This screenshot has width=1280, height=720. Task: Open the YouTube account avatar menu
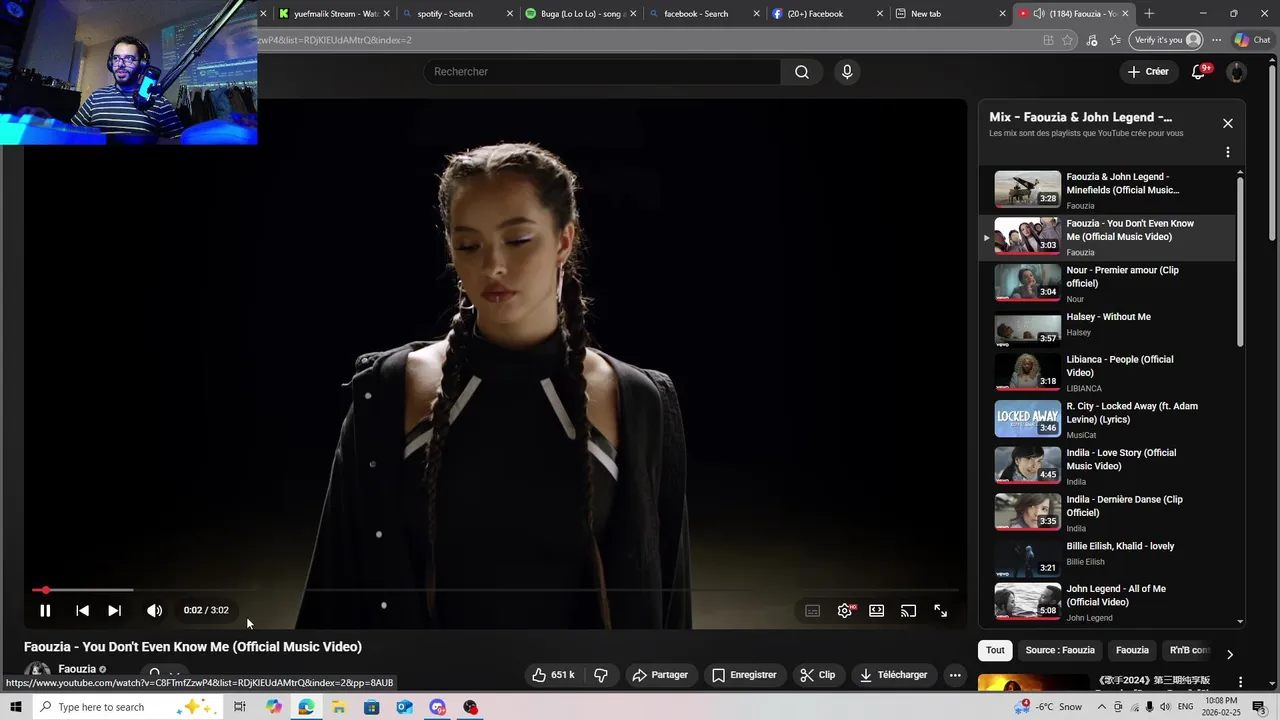click(x=1237, y=72)
